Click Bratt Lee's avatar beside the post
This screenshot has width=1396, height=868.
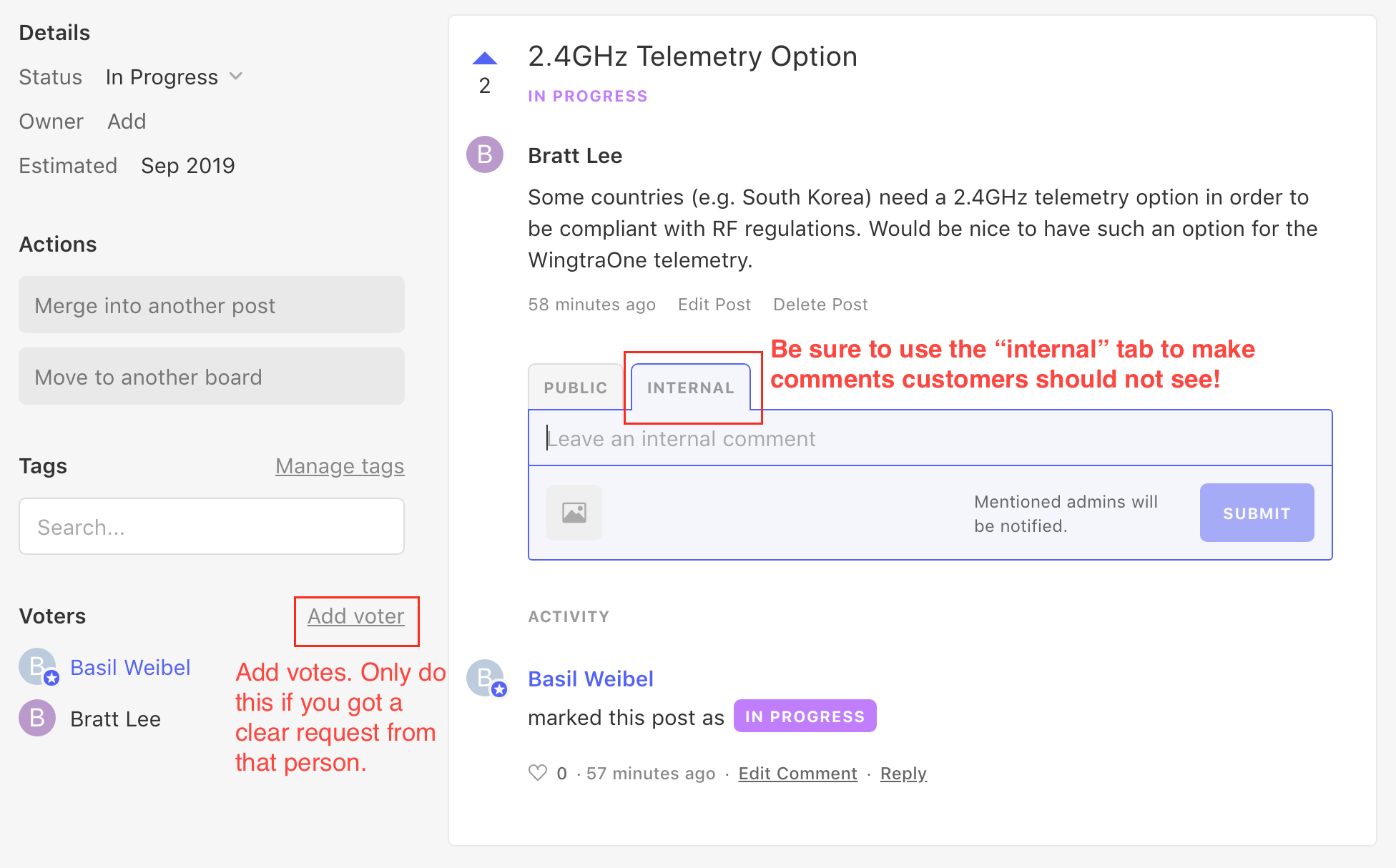pos(485,154)
